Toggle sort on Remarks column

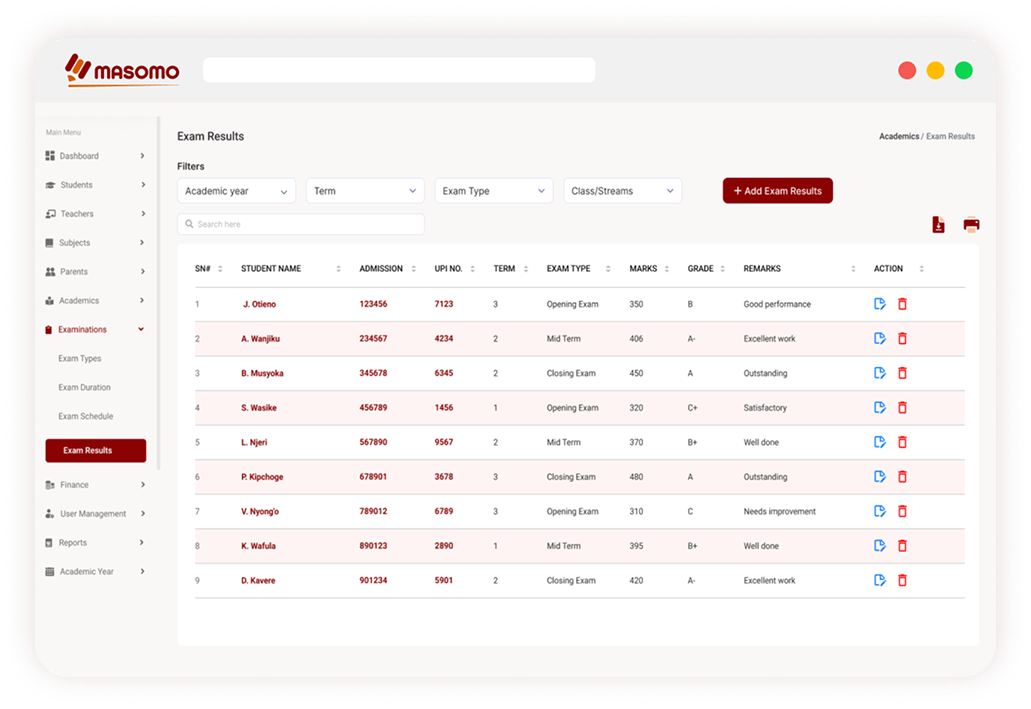tap(853, 269)
